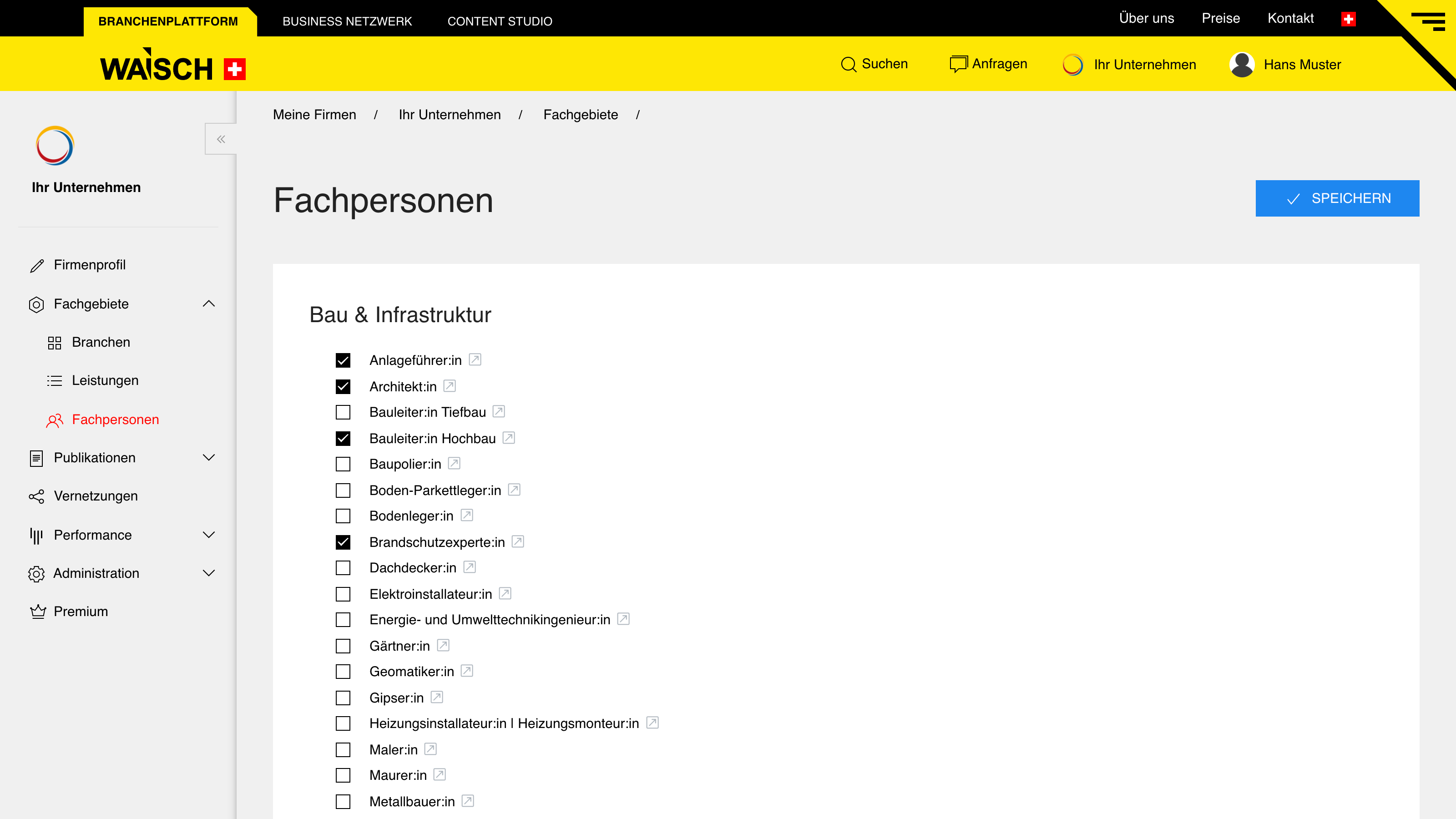
Task: Uncheck the Bauleiter:in Hochbau checkbox
Action: (343, 439)
